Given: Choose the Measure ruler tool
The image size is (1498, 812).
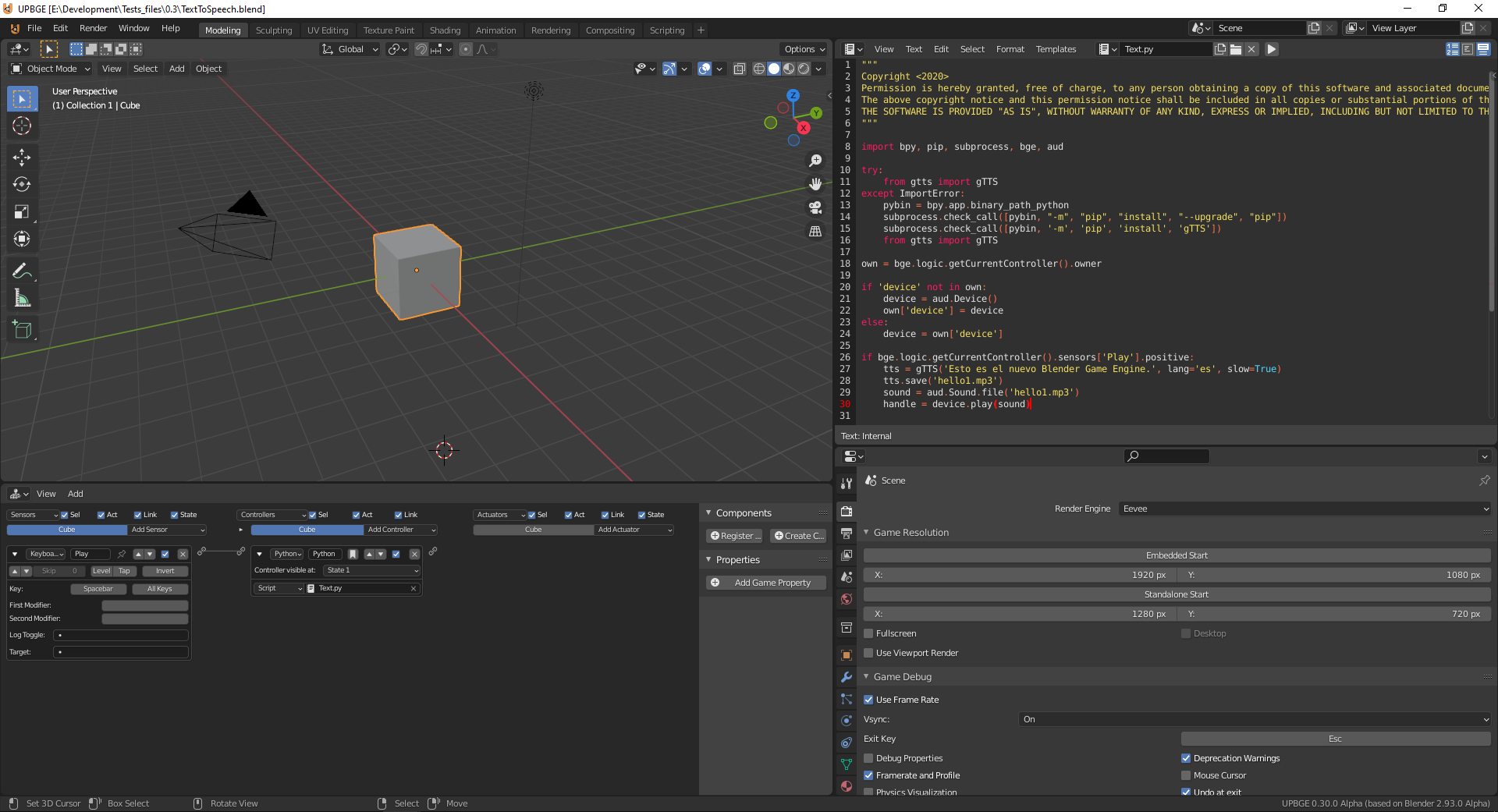Looking at the screenshot, I should (x=22, y=299).
